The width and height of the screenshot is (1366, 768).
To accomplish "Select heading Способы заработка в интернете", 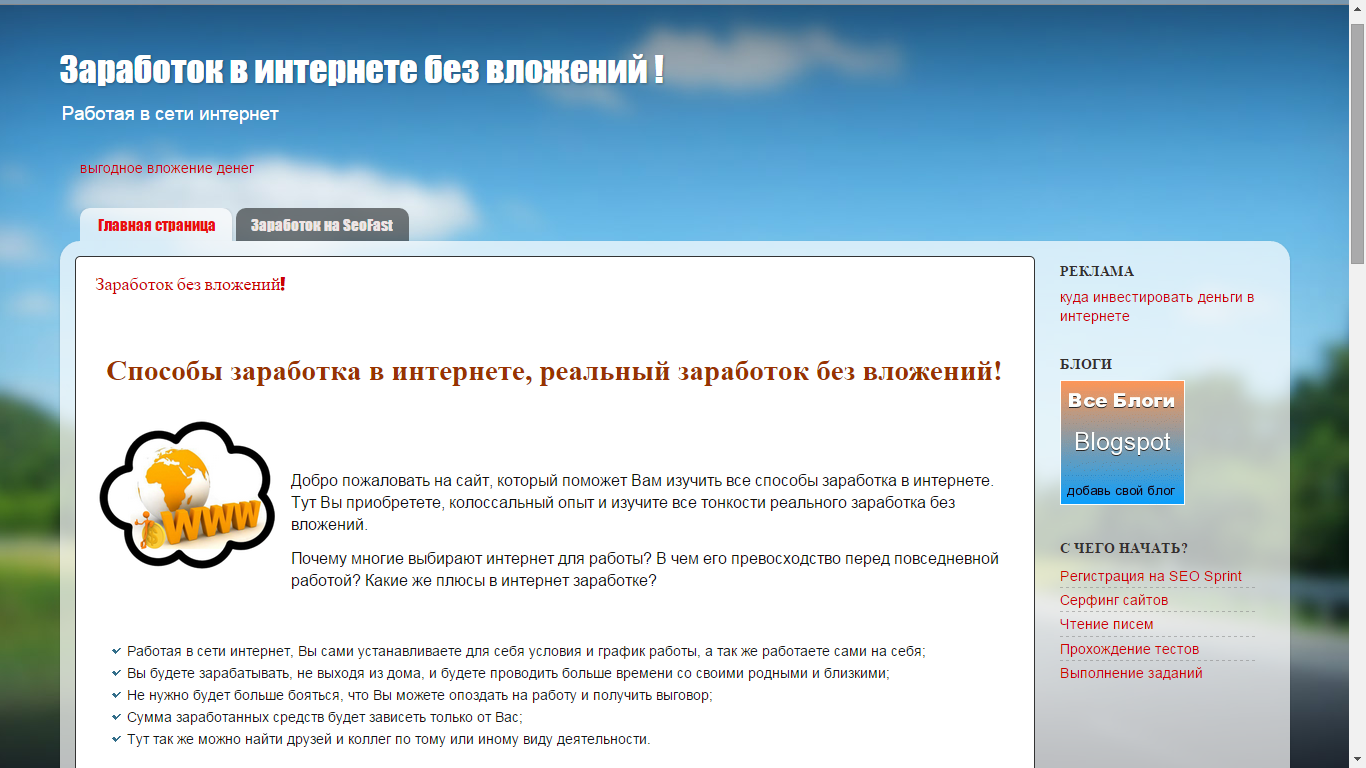I will [x=554, y=371].
